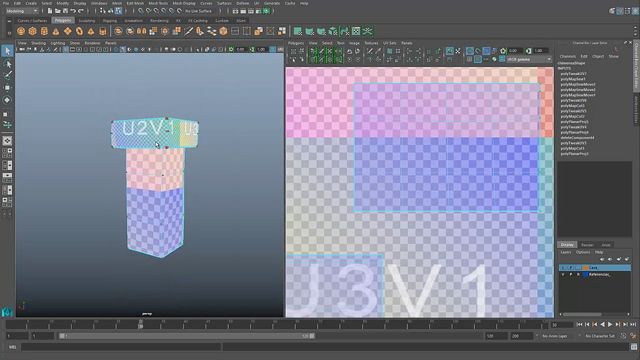The height and width of the screenshot is (360, 640).
Task: Open the Modeling menu set dropdown
Action: (22, 11)
